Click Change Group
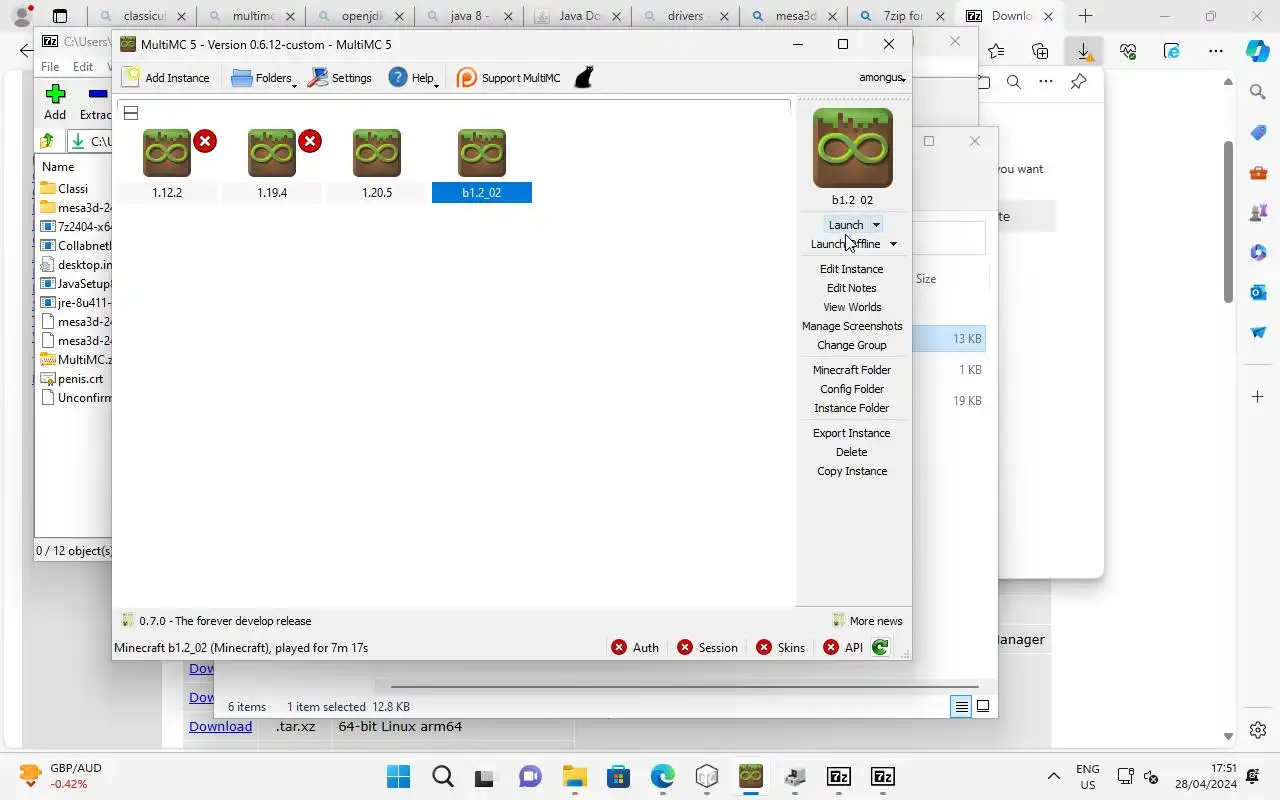1280x800 pixels. click(x=852, y=345)
